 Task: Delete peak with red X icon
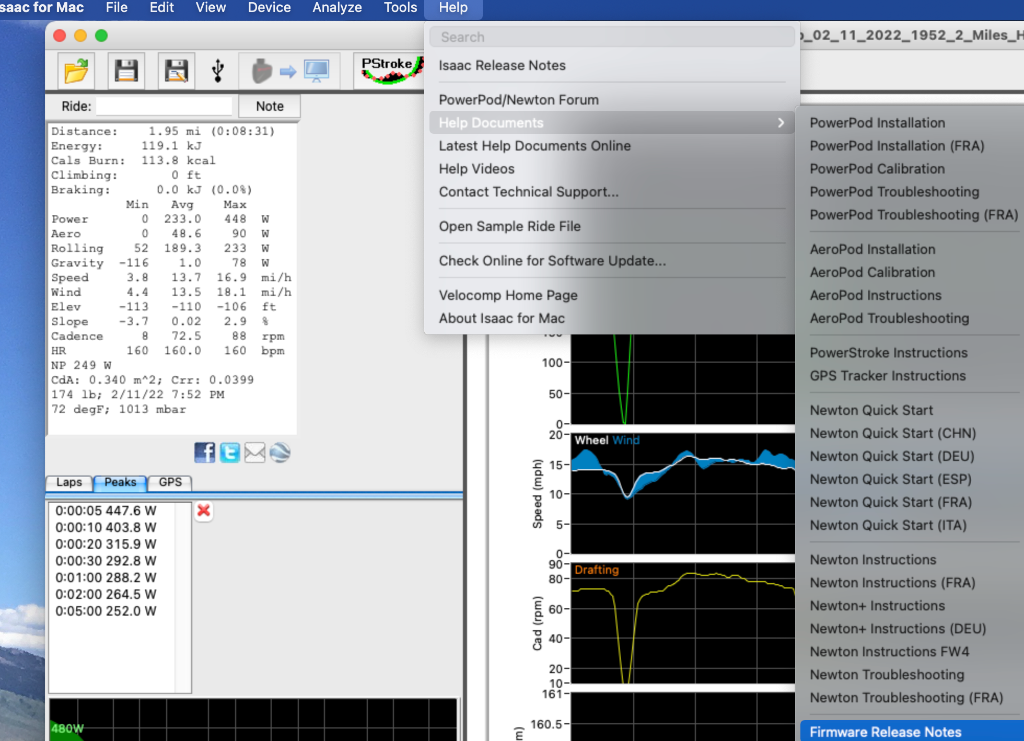[x=204, y=511]
